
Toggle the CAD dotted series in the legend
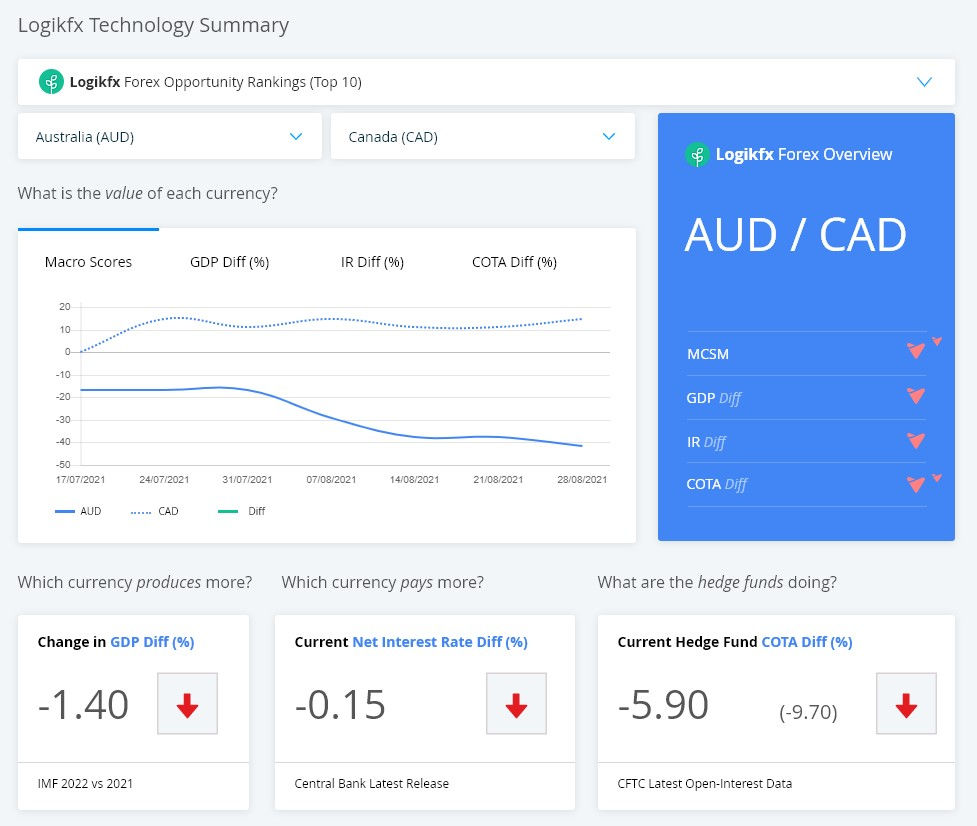(x=155, y=511)
